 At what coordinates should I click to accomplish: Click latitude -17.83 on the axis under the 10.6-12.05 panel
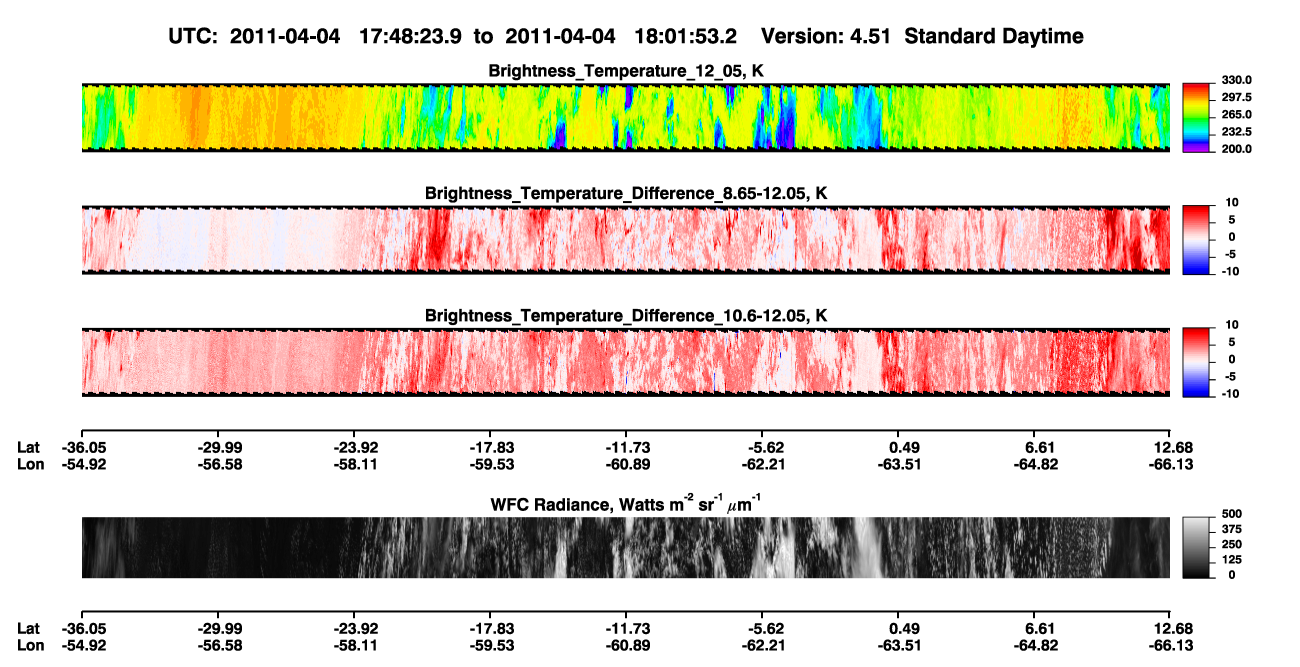coord(491,447)
